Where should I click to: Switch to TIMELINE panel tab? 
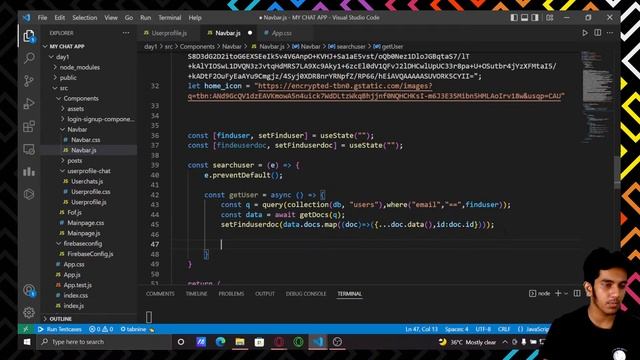click(196, 293)
